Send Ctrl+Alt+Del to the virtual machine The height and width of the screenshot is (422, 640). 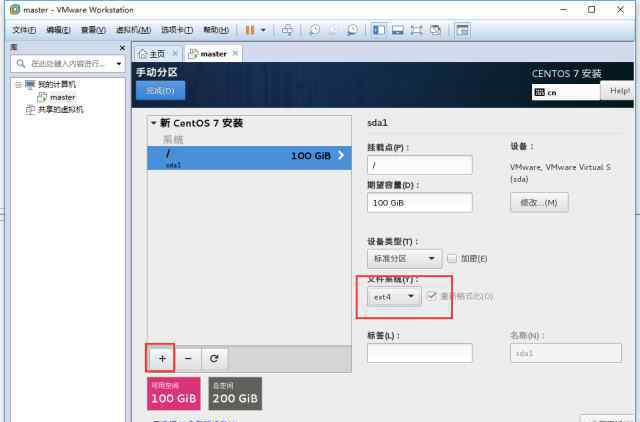(x=287, y=30)
